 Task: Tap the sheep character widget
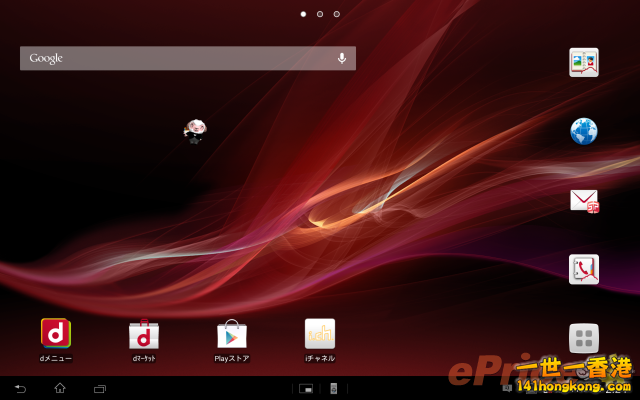click(195, 130)
